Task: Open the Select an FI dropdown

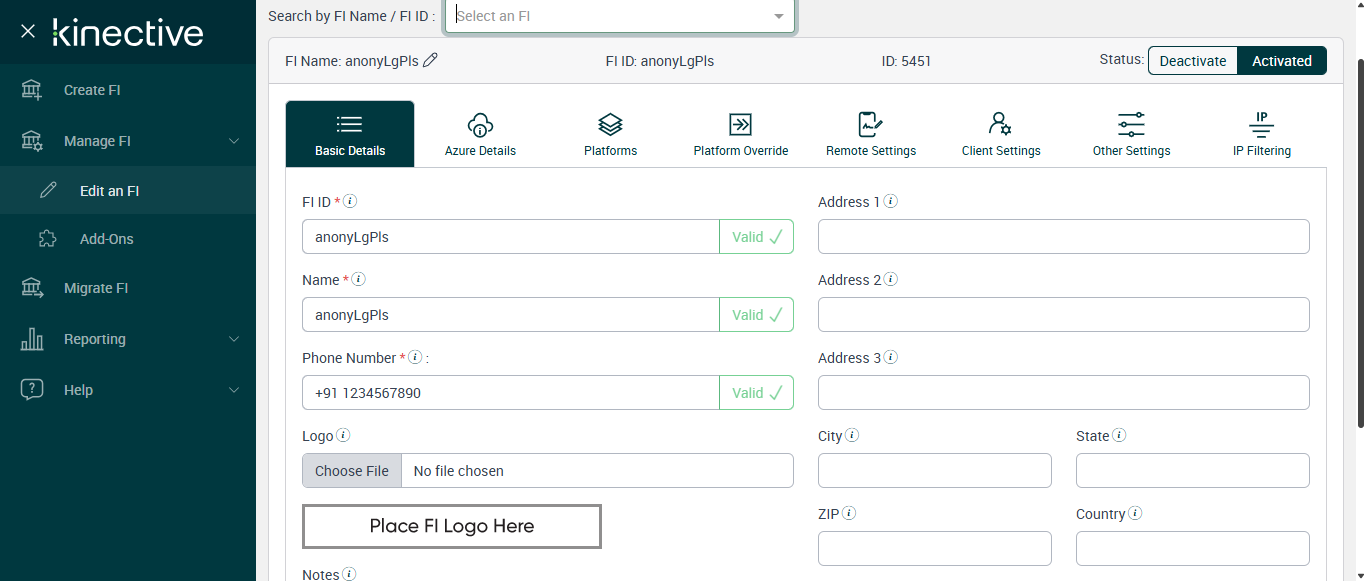Action: pos(620,16)
